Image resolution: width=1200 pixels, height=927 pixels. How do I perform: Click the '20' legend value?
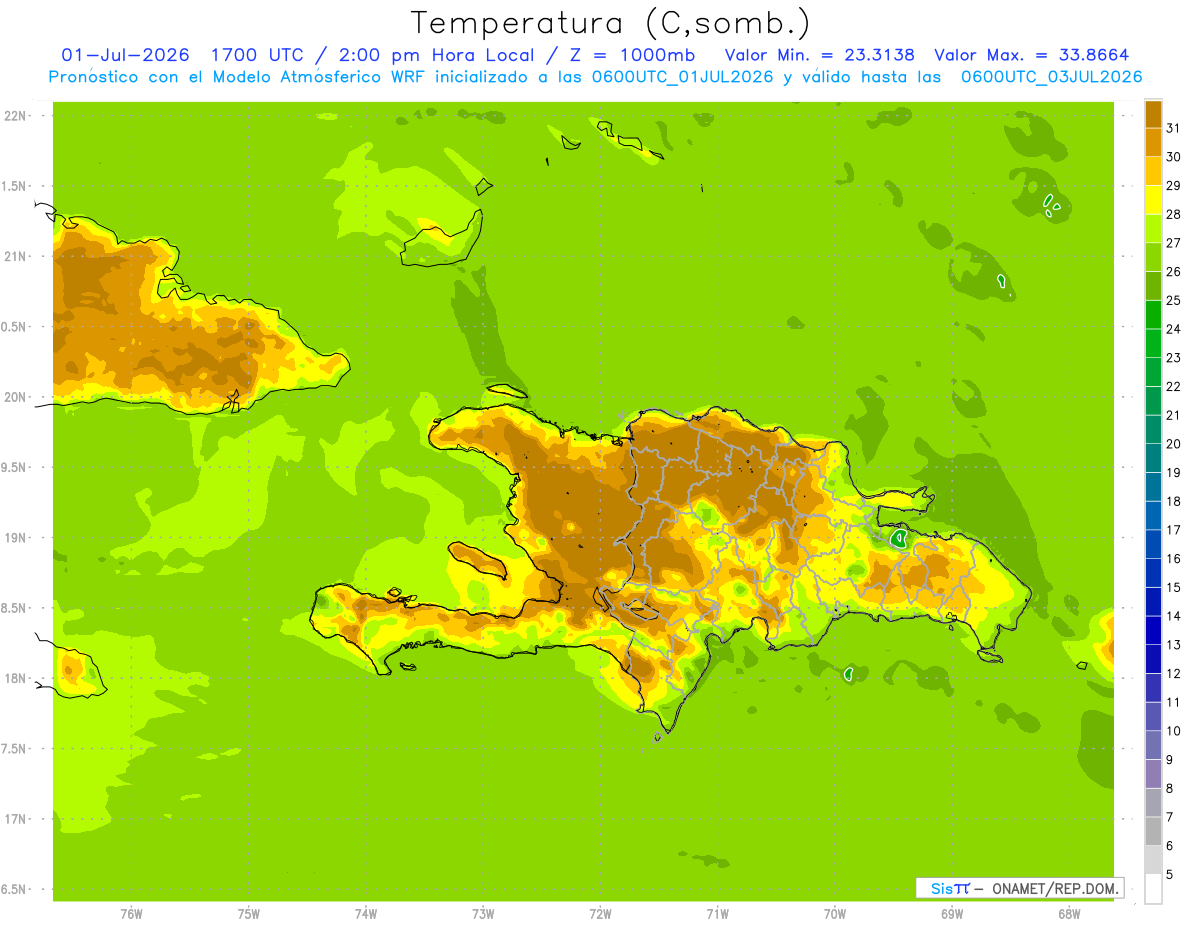[x=1173, y=444]
